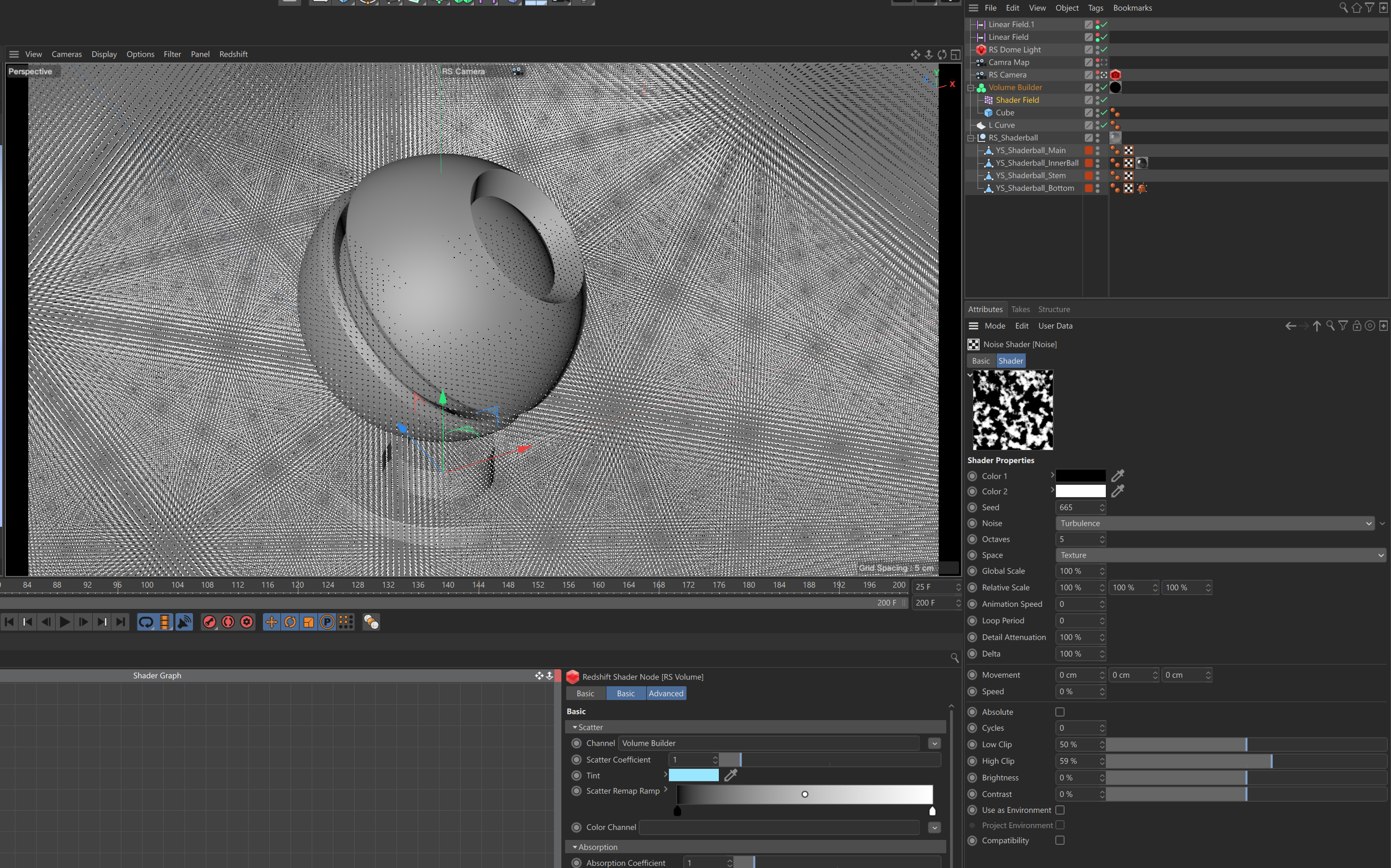This screenshot has width=1391, height=868.
Task: Click viewport pan move icon
Action: tap(915, 54)
